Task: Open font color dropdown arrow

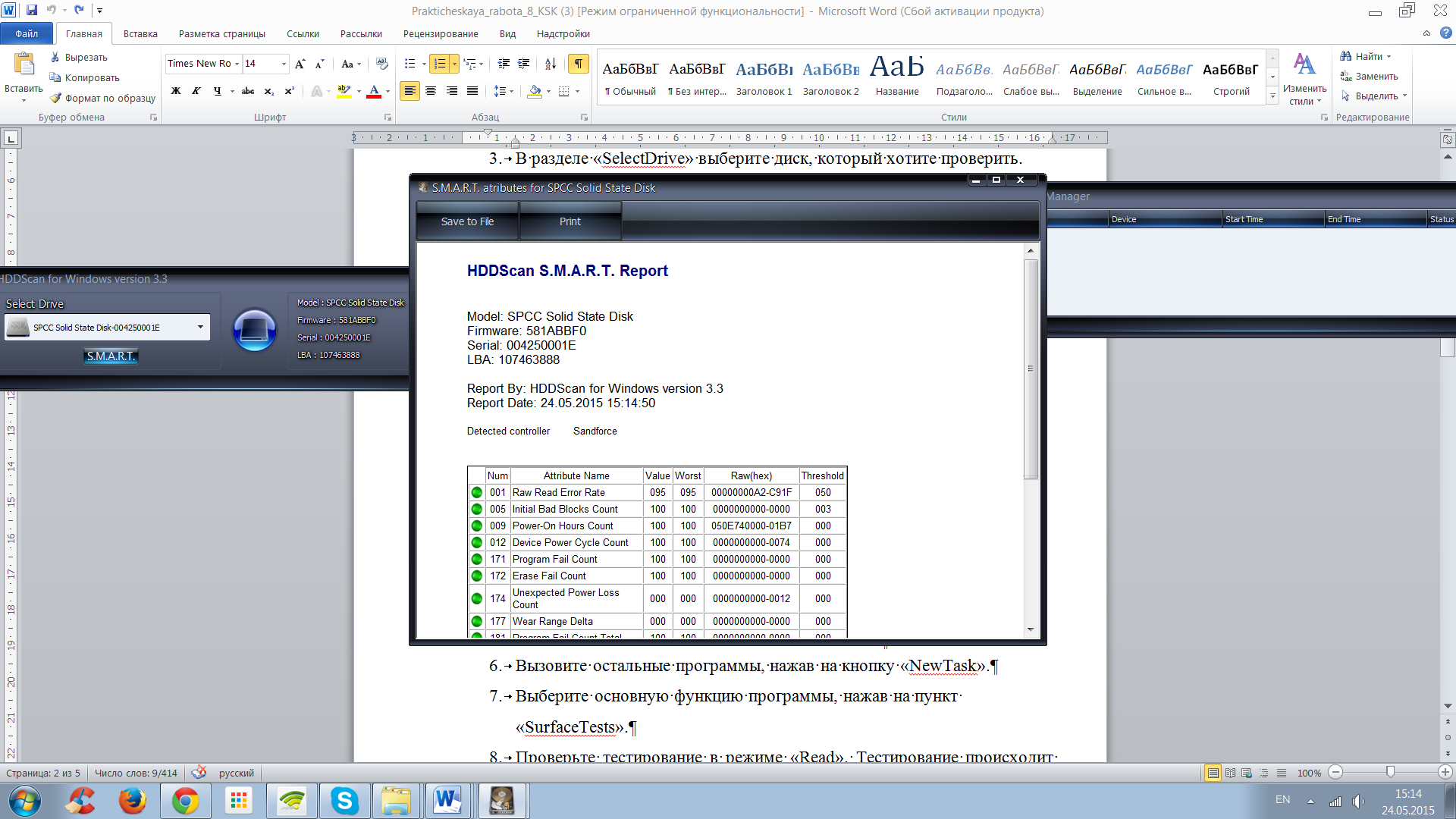Action: tap(388, 91)
